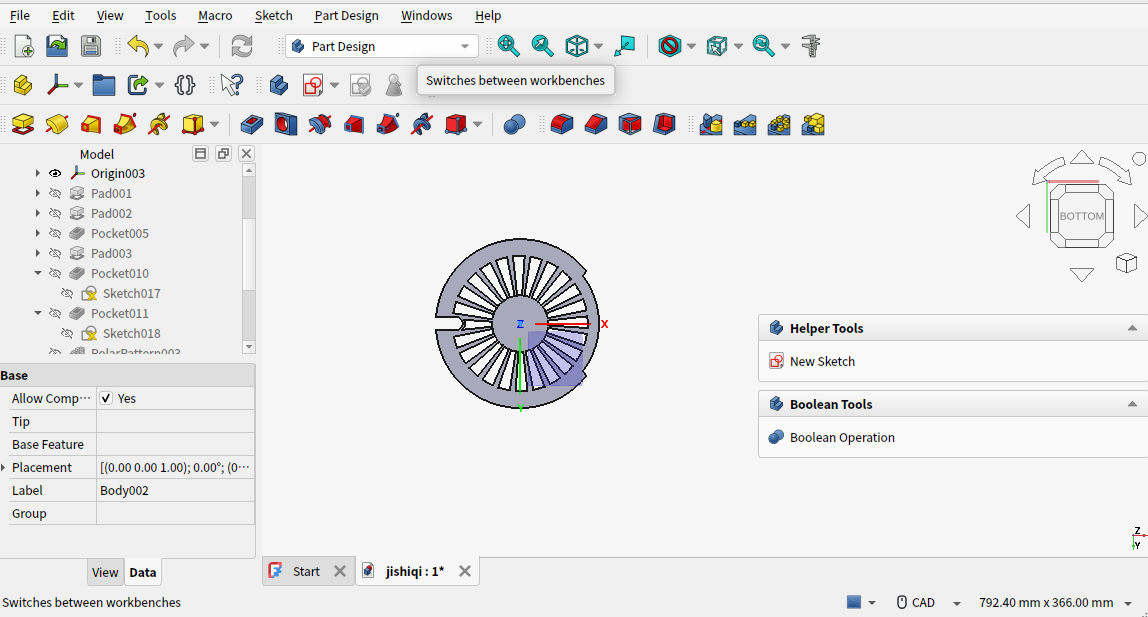Click the BOTTOM face of navigation cube
Viewport: 1148px width, 617px height.
click(1081, 216)
